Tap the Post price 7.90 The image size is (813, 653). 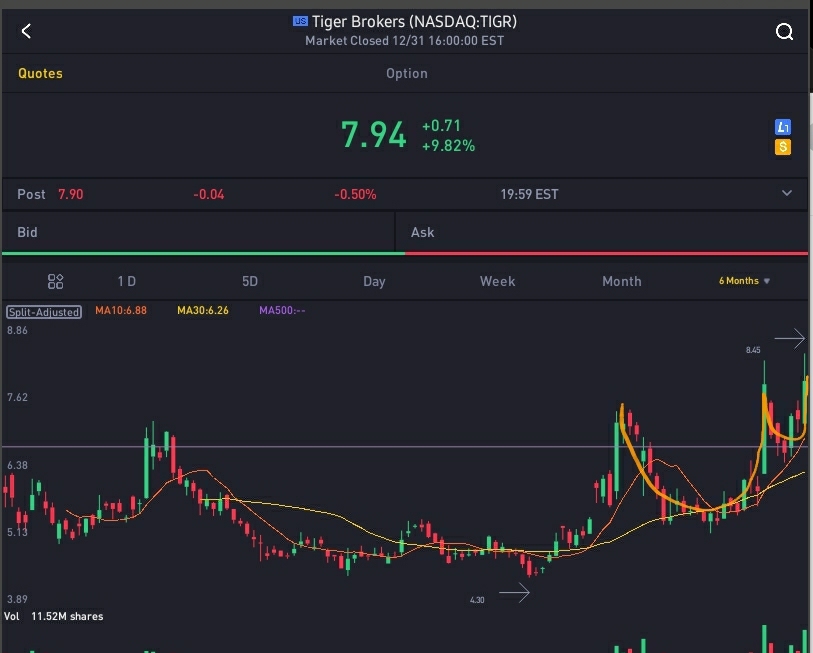click(x=71, y=194)
